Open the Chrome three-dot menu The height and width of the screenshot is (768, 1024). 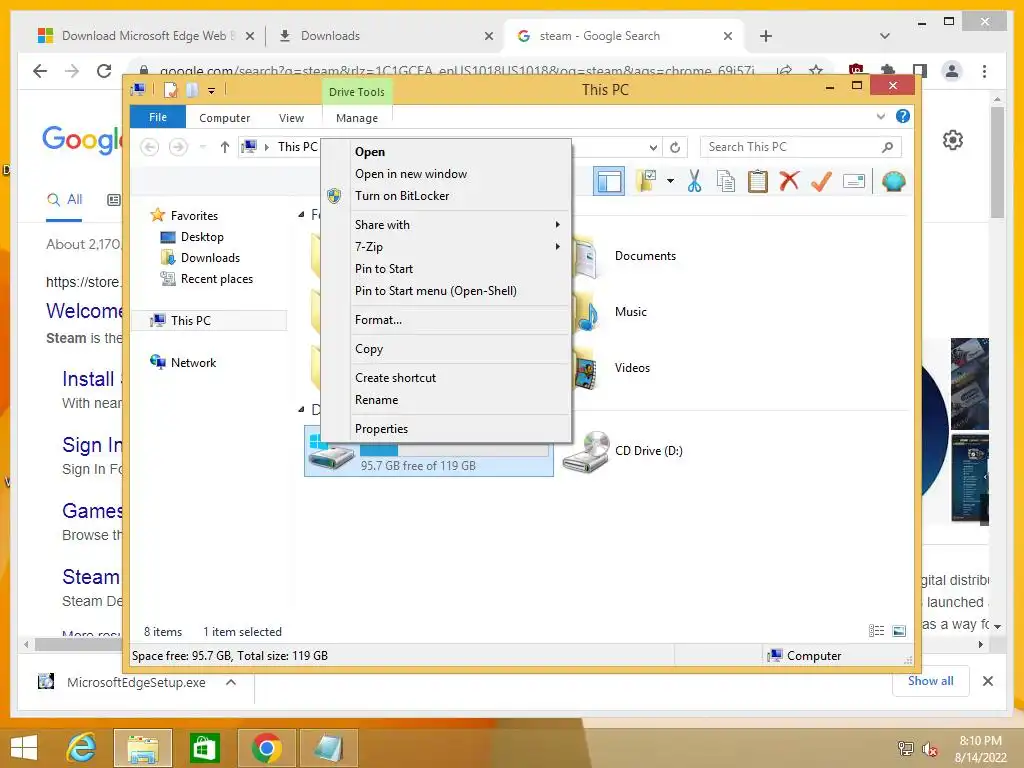coord(984,71)
